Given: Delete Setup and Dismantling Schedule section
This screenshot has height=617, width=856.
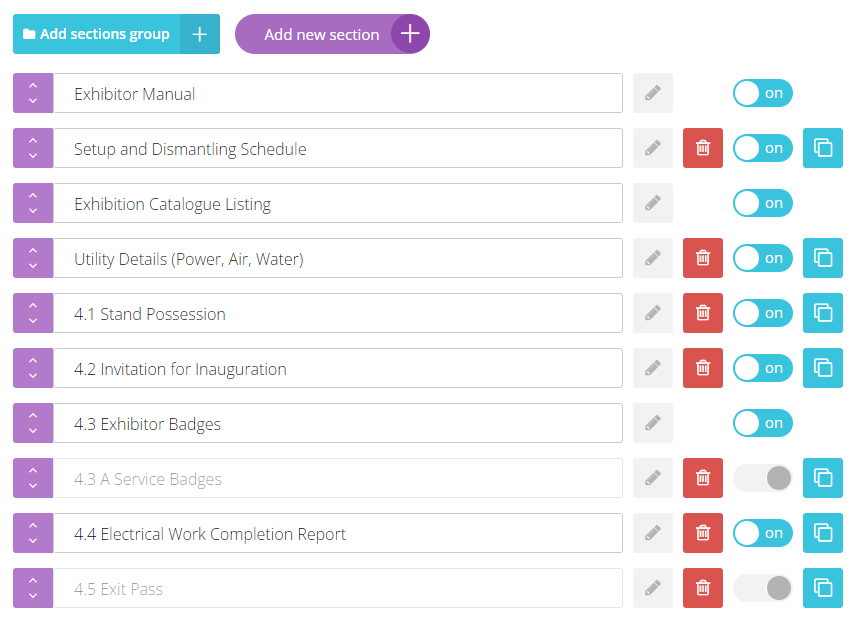Looking at the screenshot, I should [703, 148].
